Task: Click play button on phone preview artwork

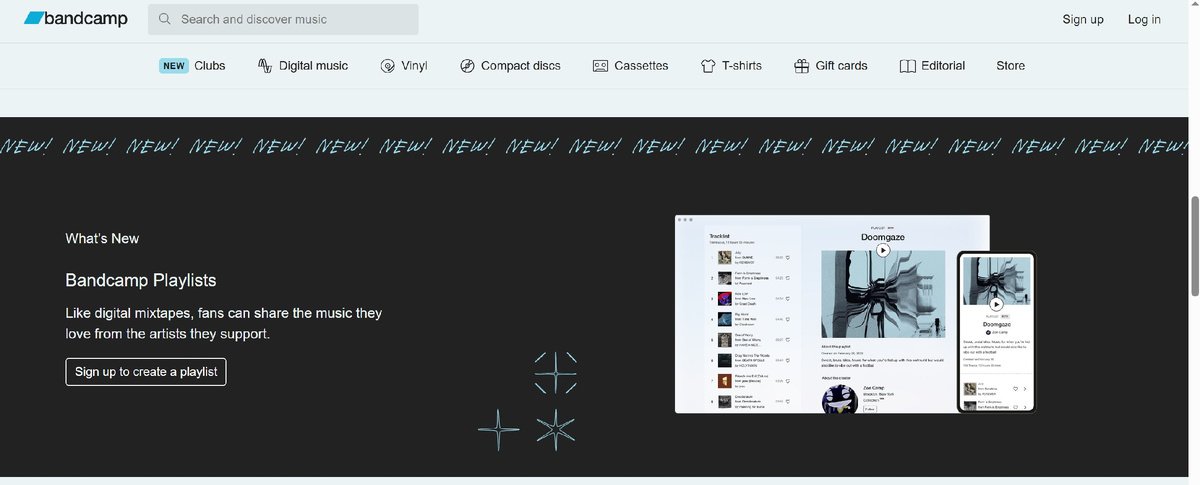Action: click(x=996, y=304)
